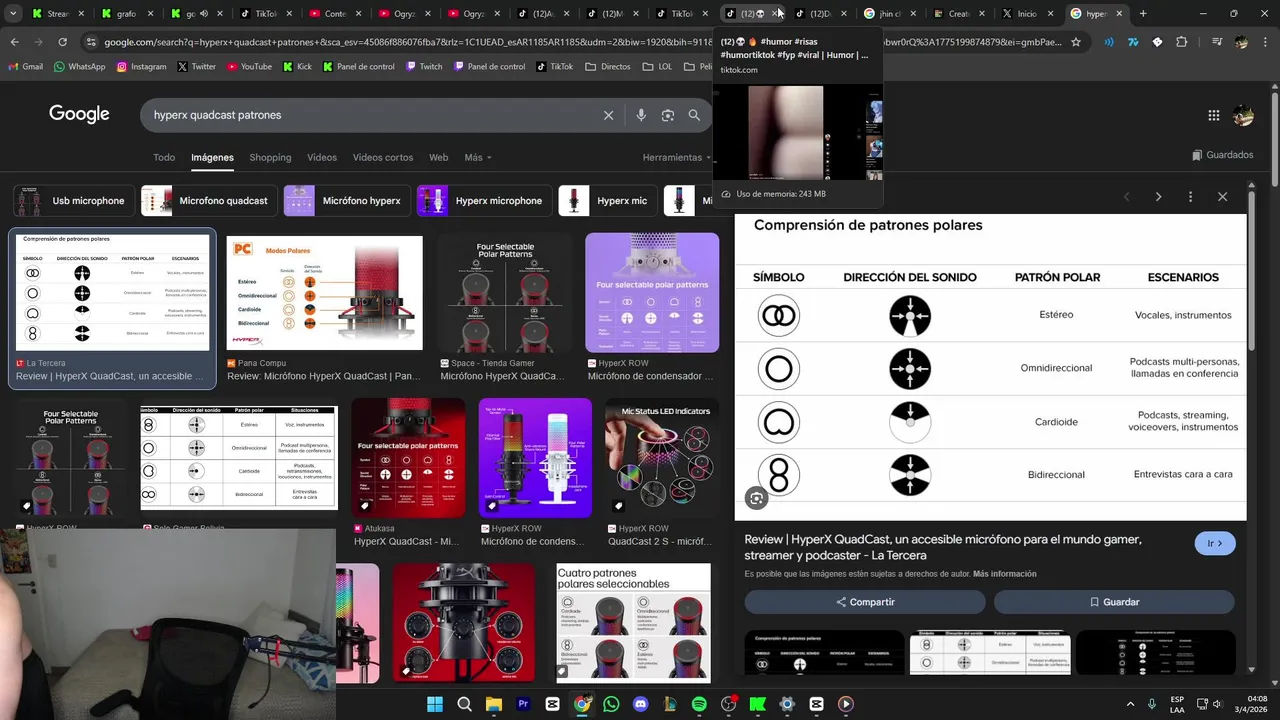The image size is (1280, 720).
Task: Open the Windows Start menu
Action: (435, 704)
